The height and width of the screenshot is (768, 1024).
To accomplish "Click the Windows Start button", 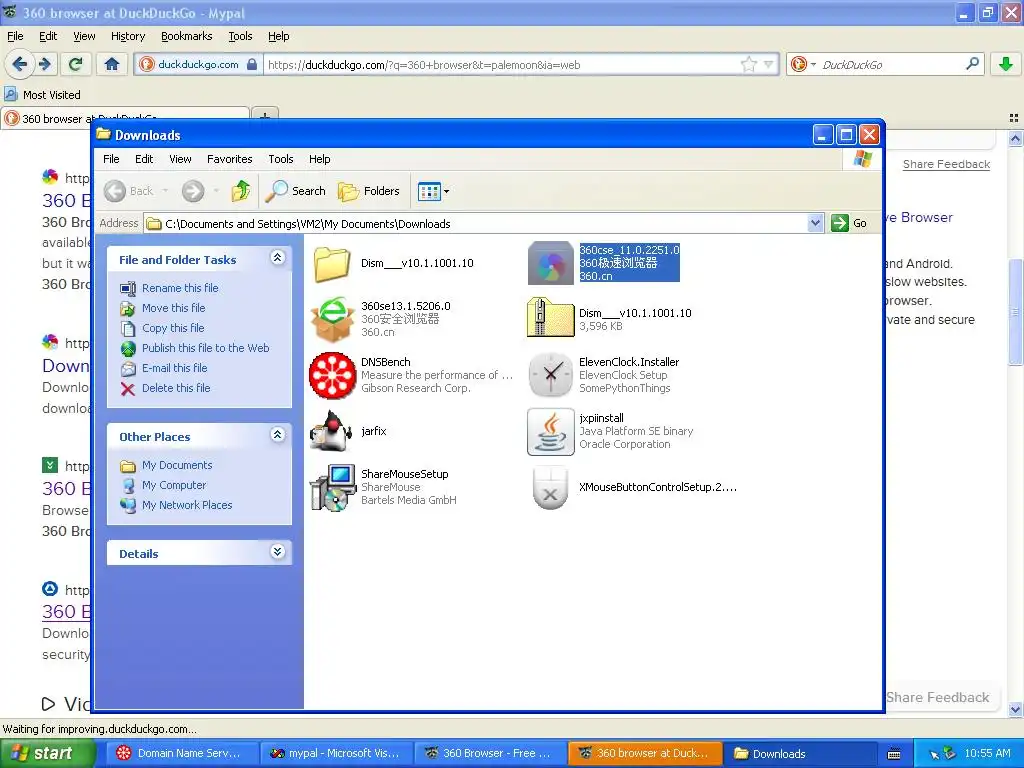I will [47, 753].
